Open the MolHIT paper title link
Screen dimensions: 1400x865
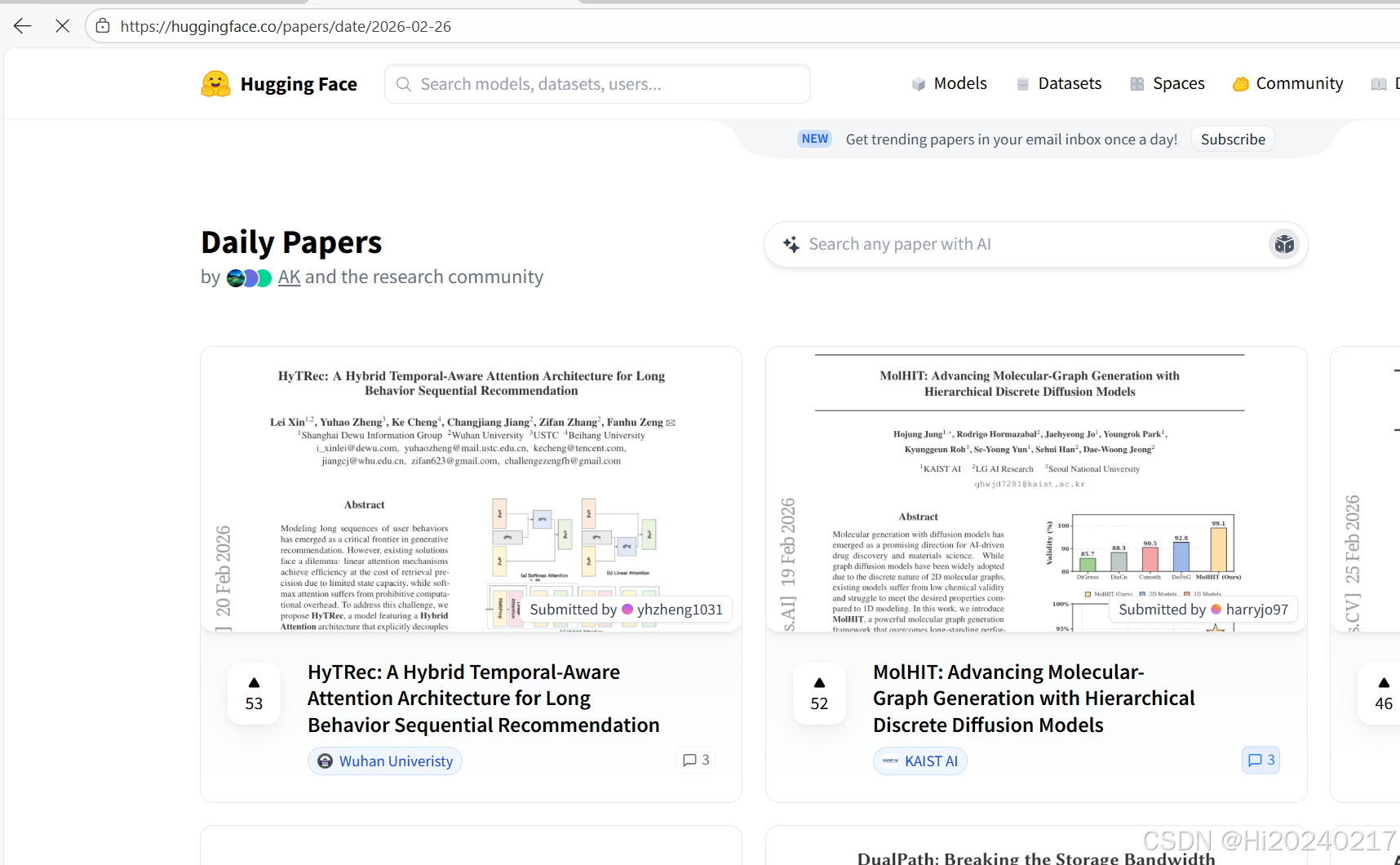point(1034,699)
